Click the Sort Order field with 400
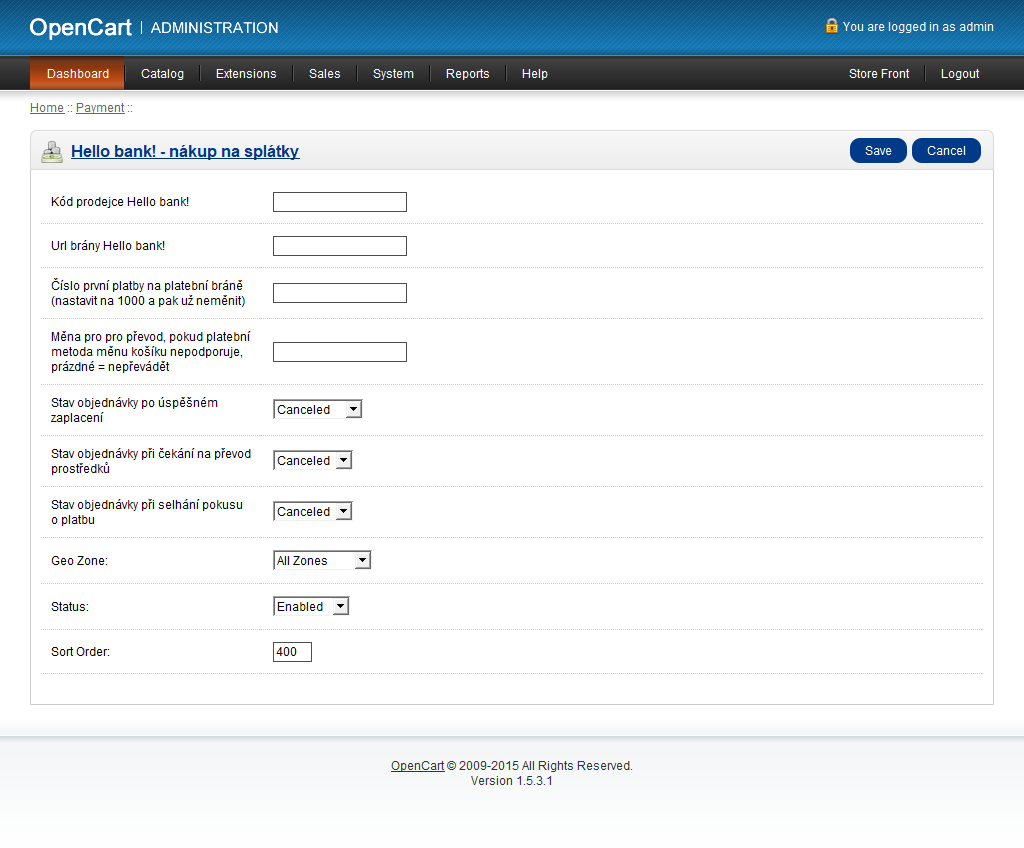 (x=292, y=652)
